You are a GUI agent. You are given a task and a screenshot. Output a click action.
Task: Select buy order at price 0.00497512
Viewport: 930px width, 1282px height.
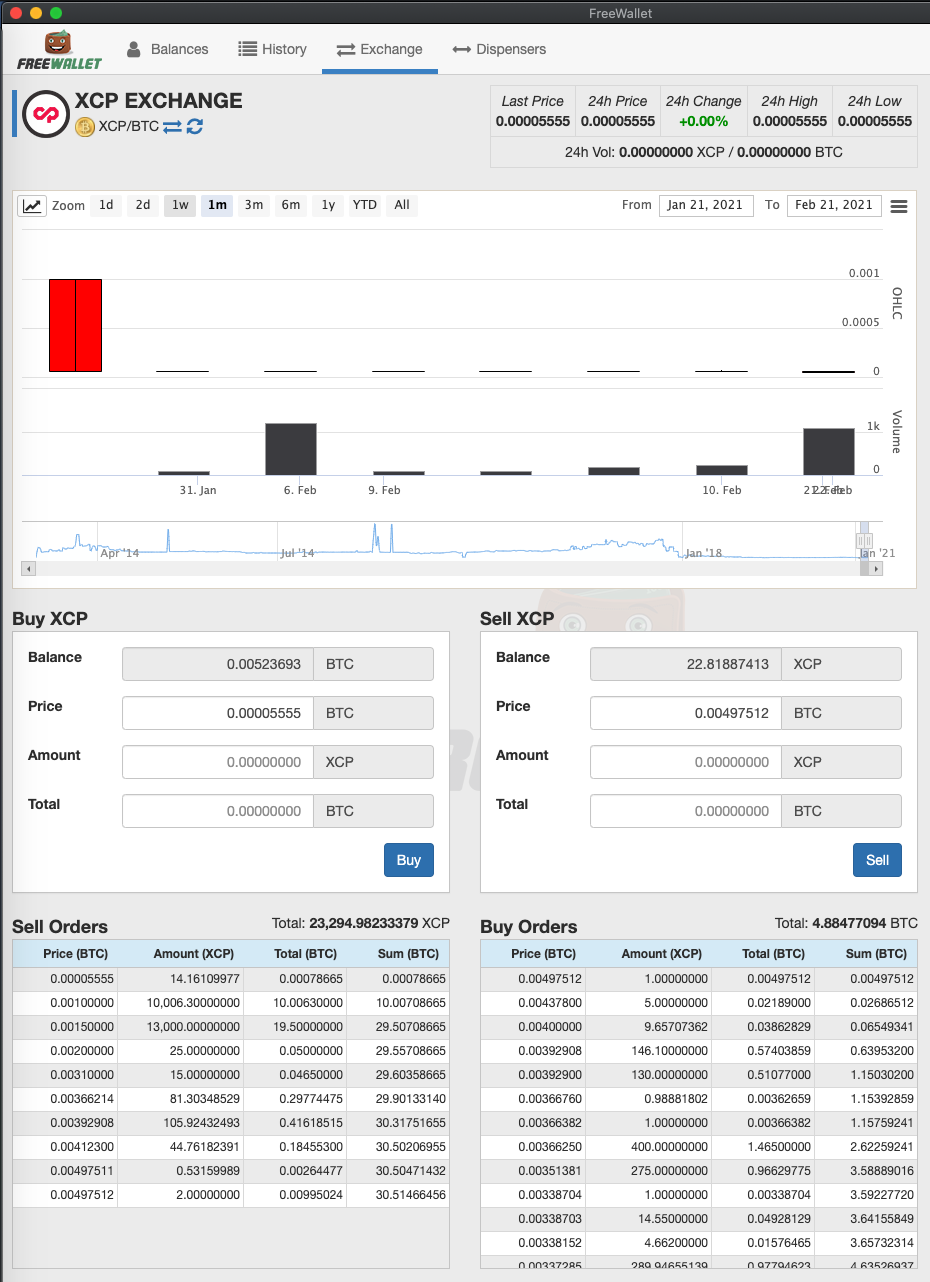pos(699,979)
